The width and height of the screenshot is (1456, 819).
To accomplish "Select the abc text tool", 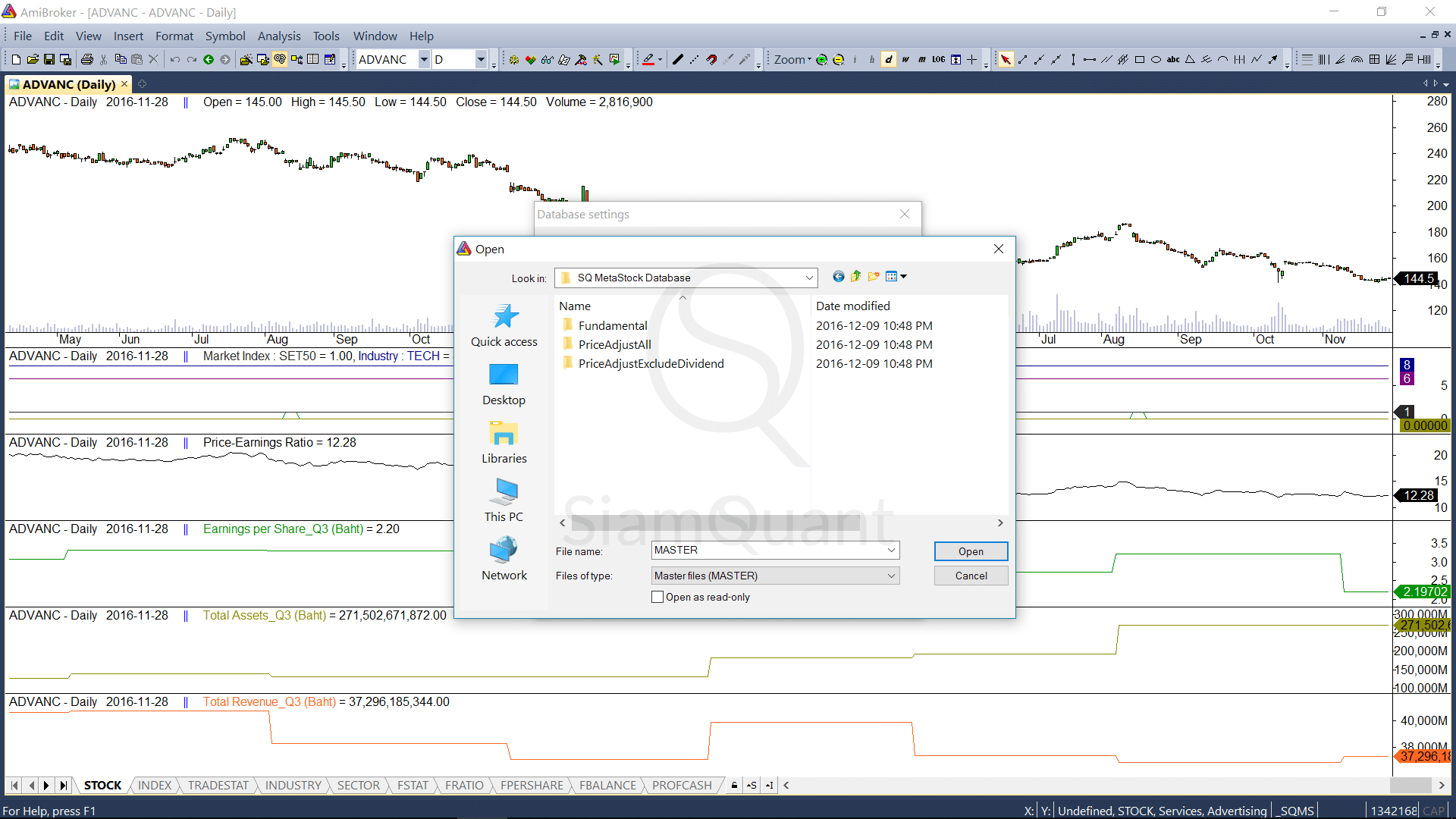I will 1172,60.
